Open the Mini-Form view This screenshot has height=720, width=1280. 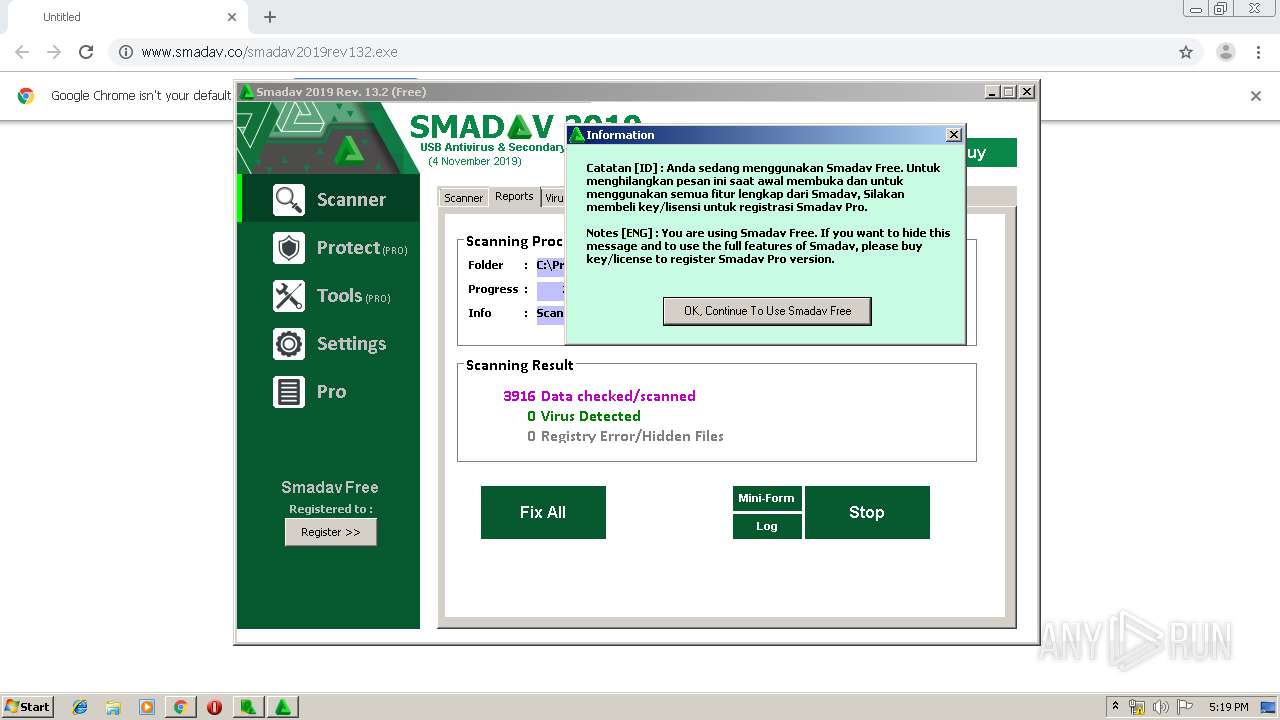(766, 498)
